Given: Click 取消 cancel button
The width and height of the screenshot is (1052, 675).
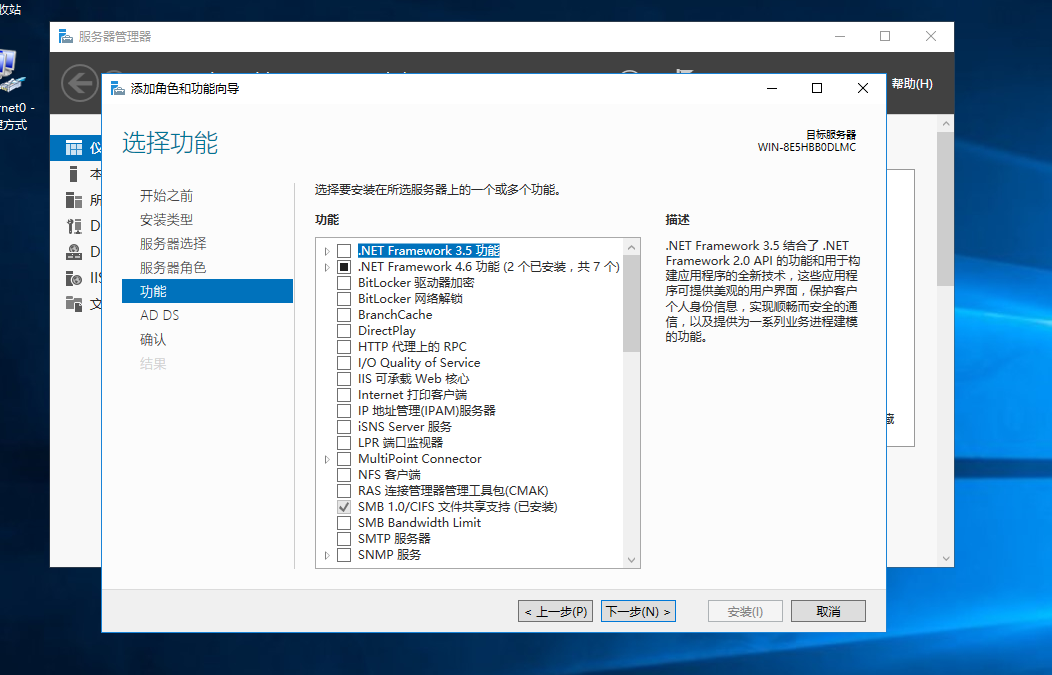Looking at the screenshot, I should pos(829,611).
